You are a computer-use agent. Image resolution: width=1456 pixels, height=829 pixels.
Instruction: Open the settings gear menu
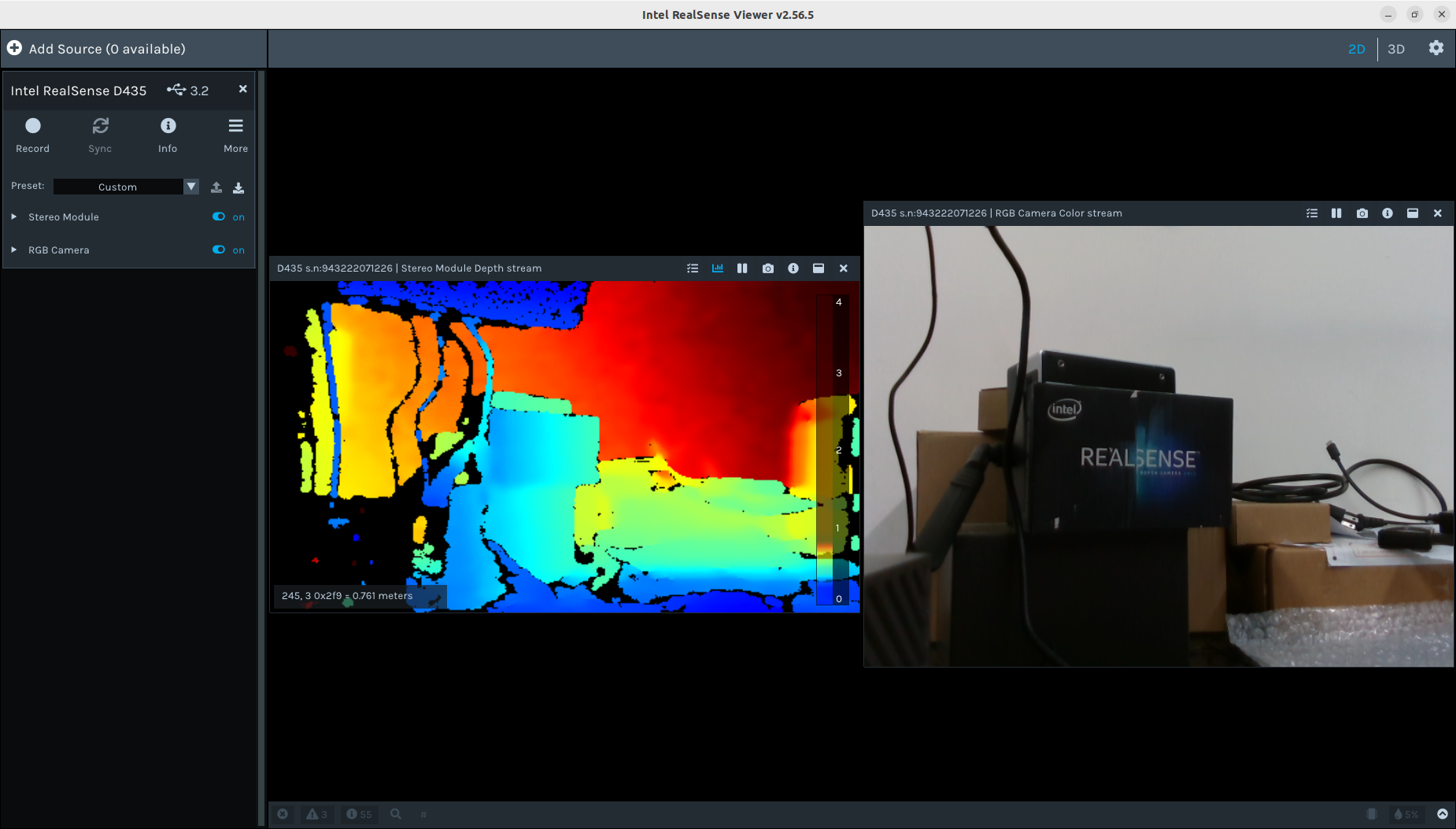coord(1436,48)
